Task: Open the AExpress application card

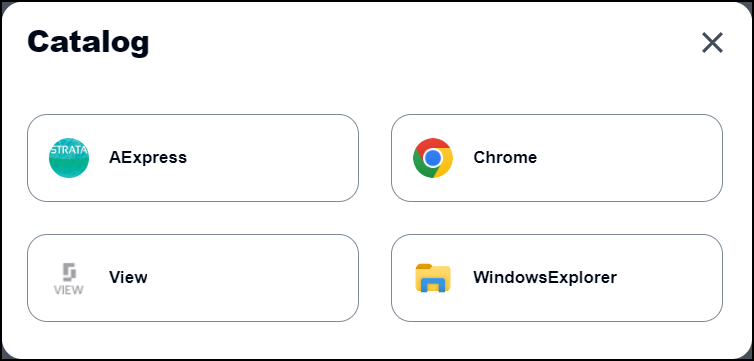Action: pos(193,158)
